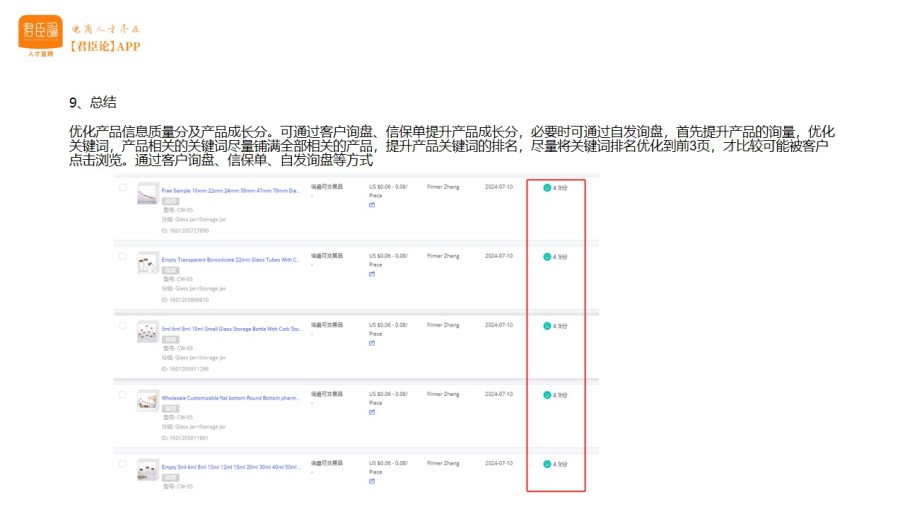Screen dimensions: 905x509
Task: Click price edit icon for Wholesale Customizable product
Action: [372, 412]
